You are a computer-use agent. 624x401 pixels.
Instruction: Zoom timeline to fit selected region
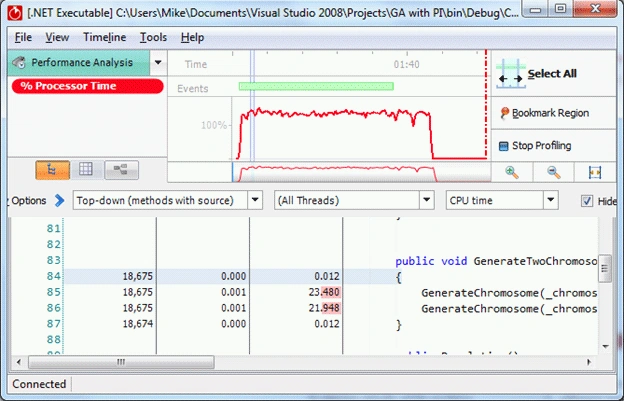[595, 172]
